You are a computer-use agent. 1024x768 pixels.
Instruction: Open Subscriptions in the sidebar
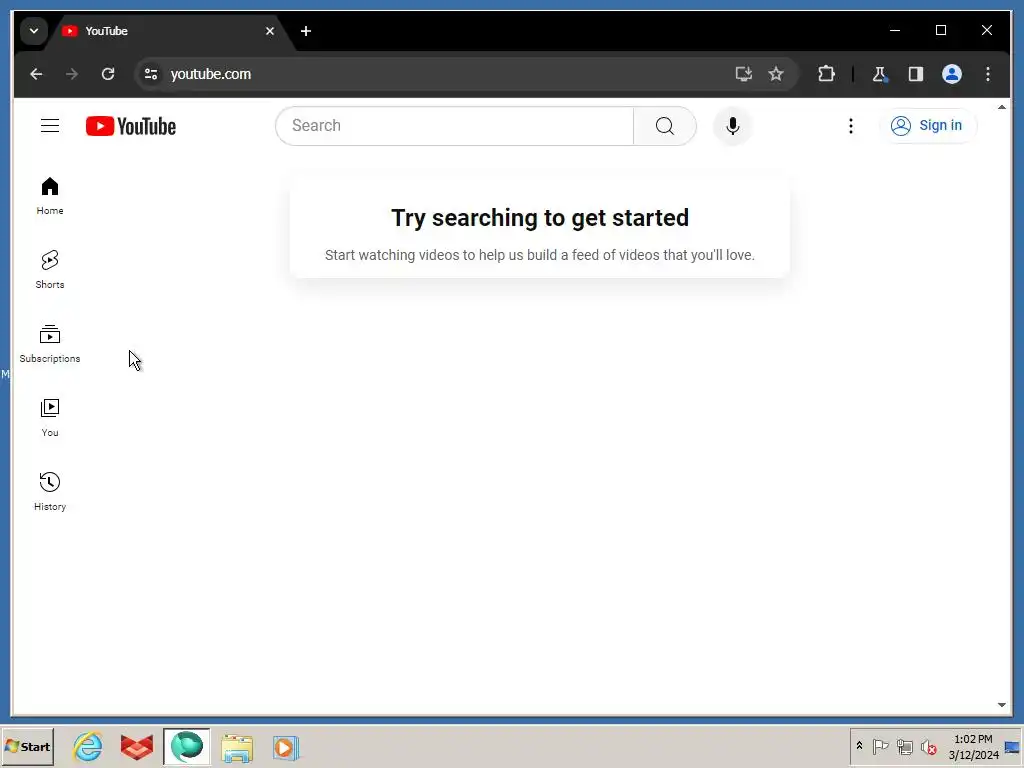[50, 344]
